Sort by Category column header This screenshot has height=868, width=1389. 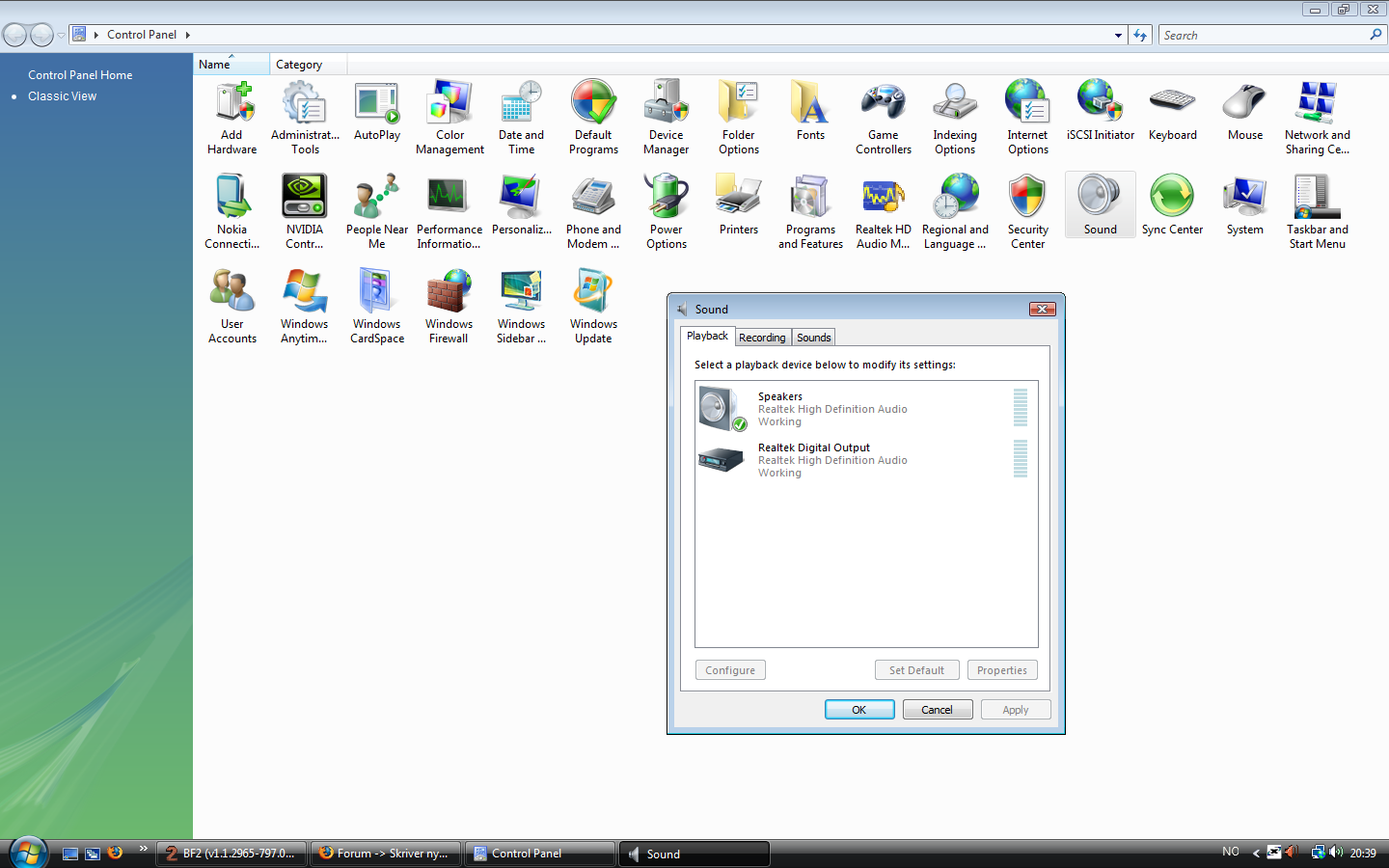309,65
